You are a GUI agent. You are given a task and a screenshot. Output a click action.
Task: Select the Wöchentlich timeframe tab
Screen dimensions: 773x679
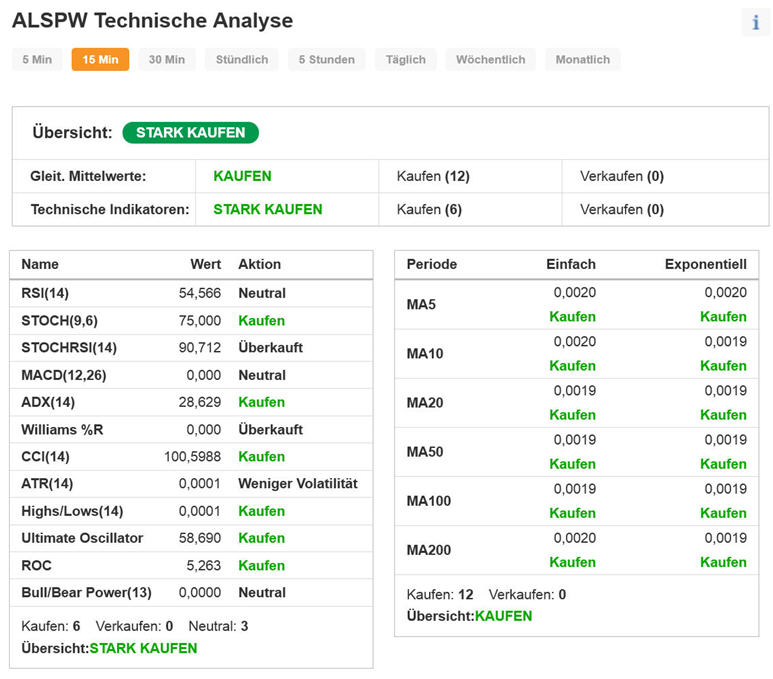pos(491,60)
